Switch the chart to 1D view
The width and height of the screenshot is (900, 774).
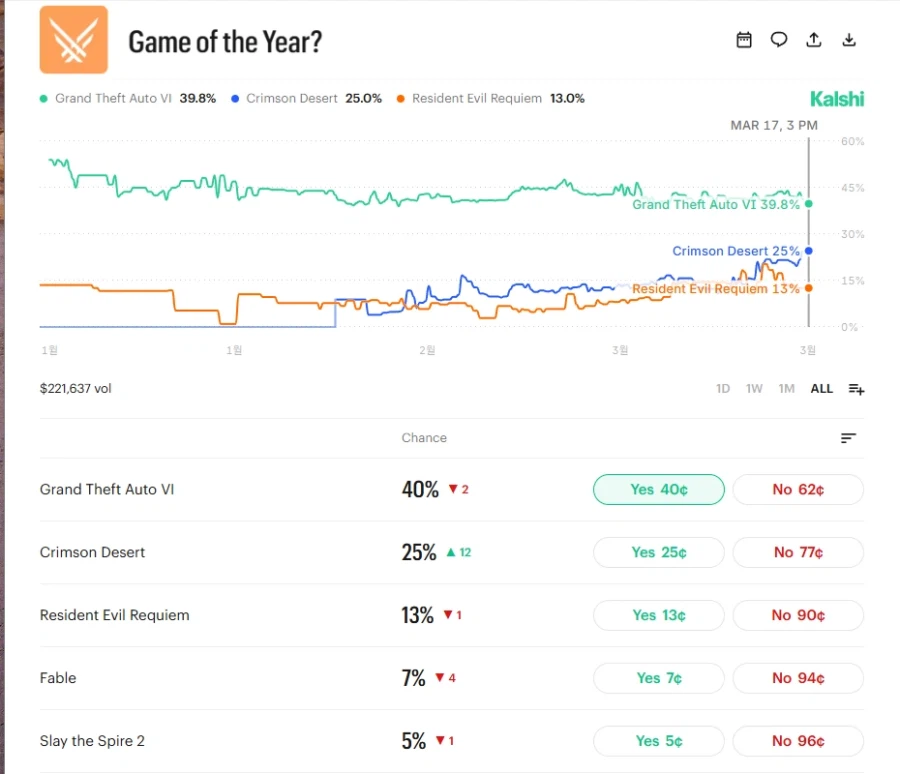pos(722,389)
